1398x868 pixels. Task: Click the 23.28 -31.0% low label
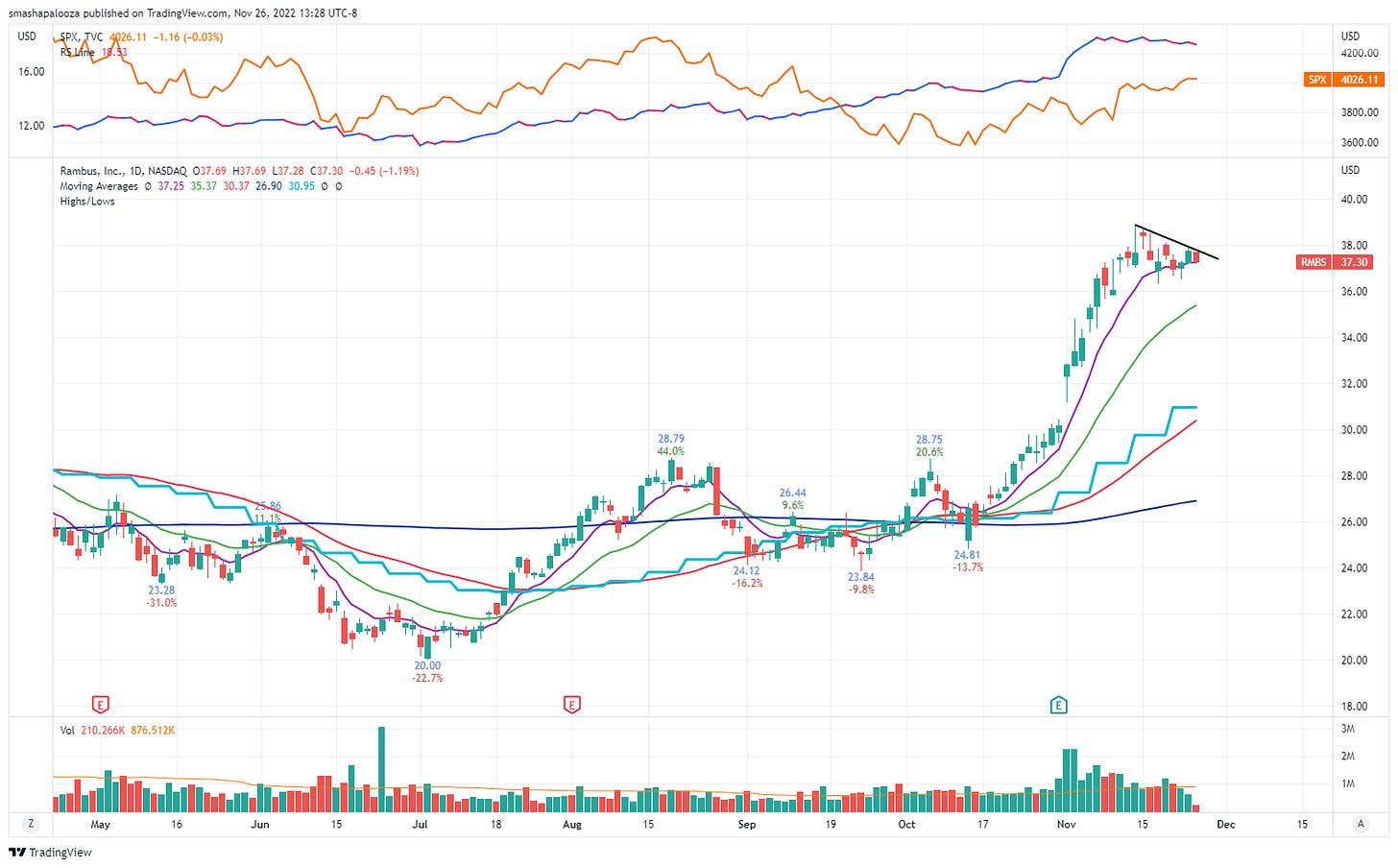pyautogui.click(x=161, y=596)
